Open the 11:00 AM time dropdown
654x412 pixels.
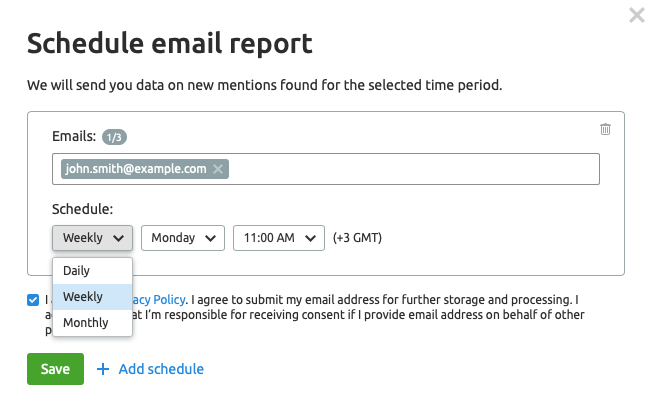point(279,238)
